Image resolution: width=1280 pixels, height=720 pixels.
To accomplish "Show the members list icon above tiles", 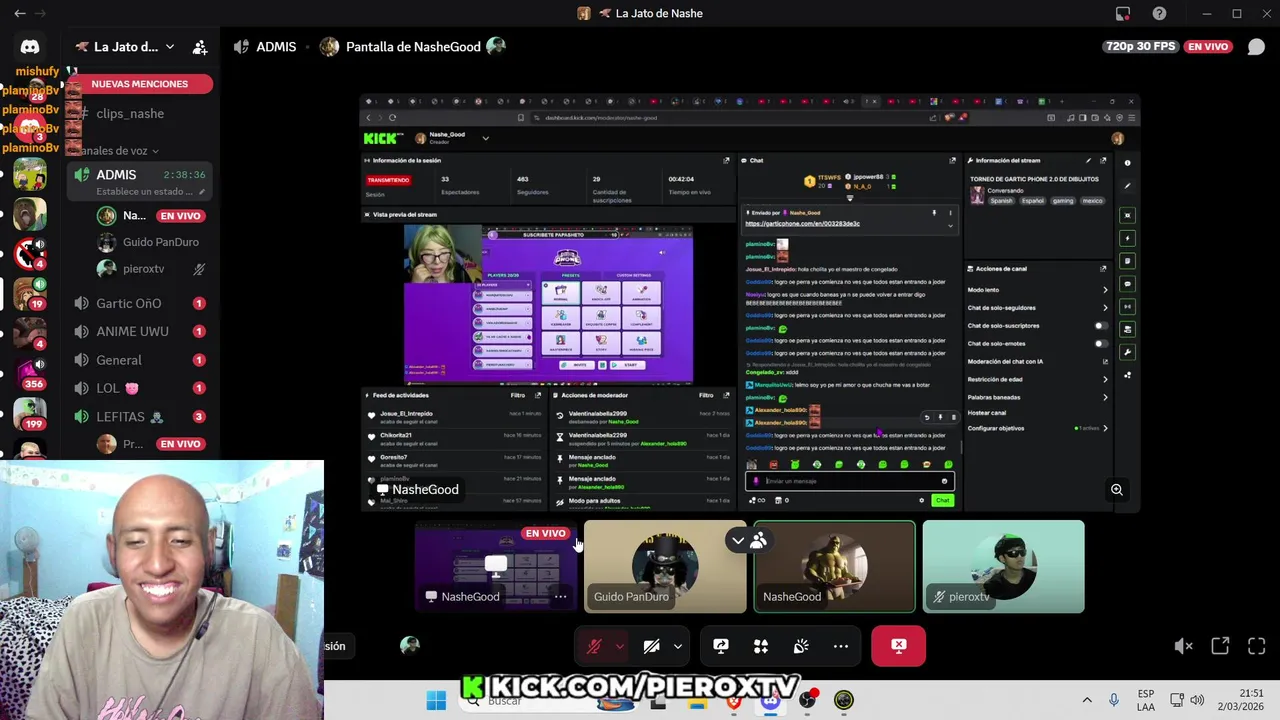I will (x=758, y=541).
